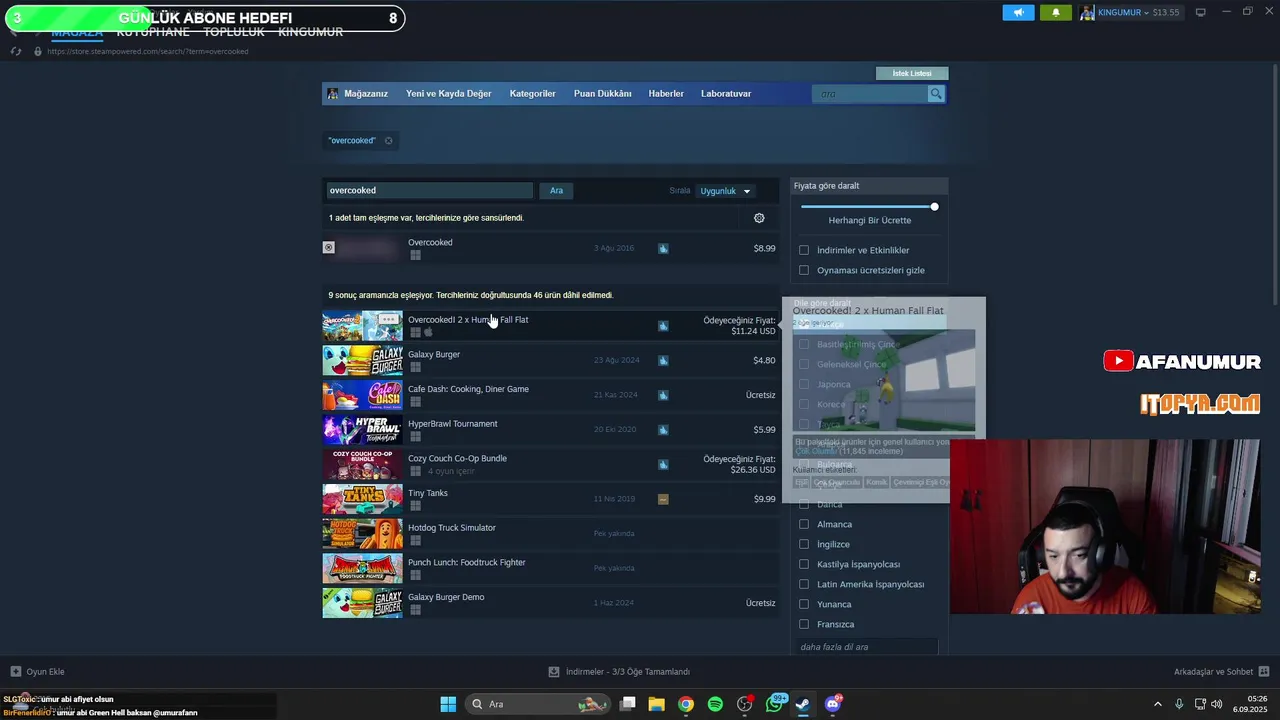This screenshot has width=1280, height=720.
Task: Open İstek Listesi button
Action: pos(912,73)
